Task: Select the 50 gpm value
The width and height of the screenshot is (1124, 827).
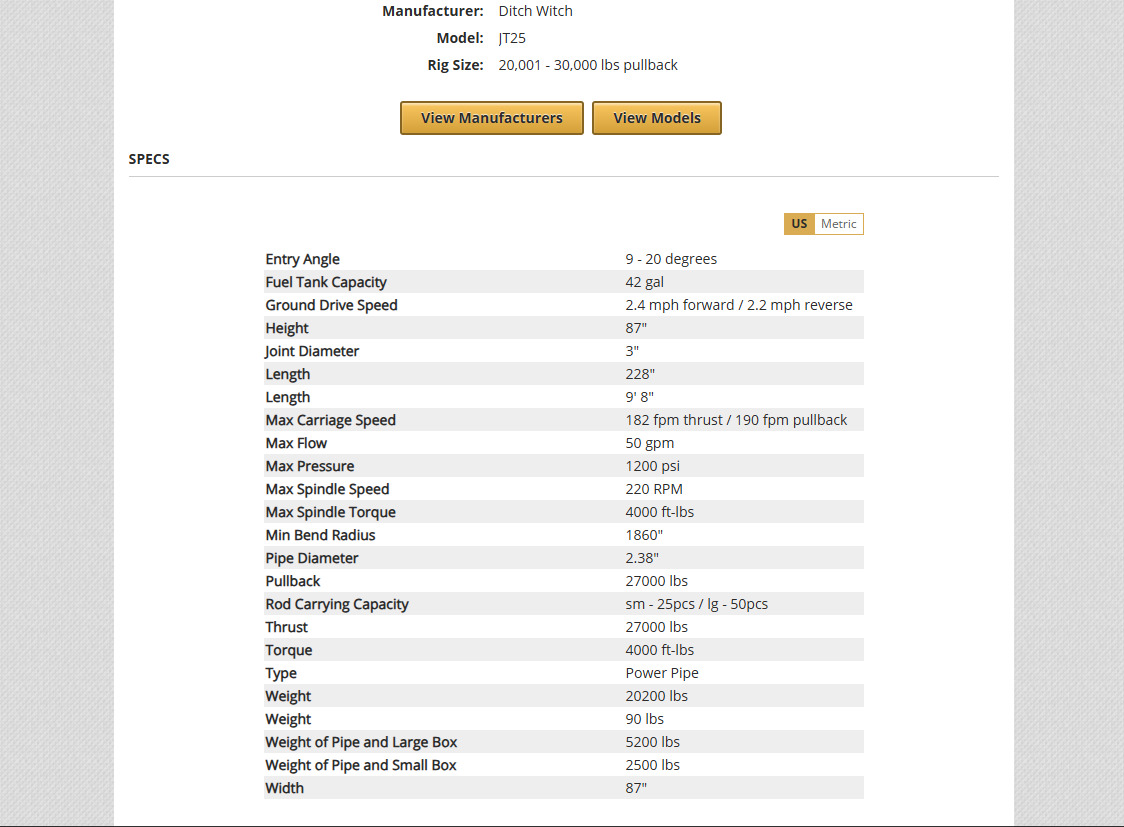Action: pos(649,443)
